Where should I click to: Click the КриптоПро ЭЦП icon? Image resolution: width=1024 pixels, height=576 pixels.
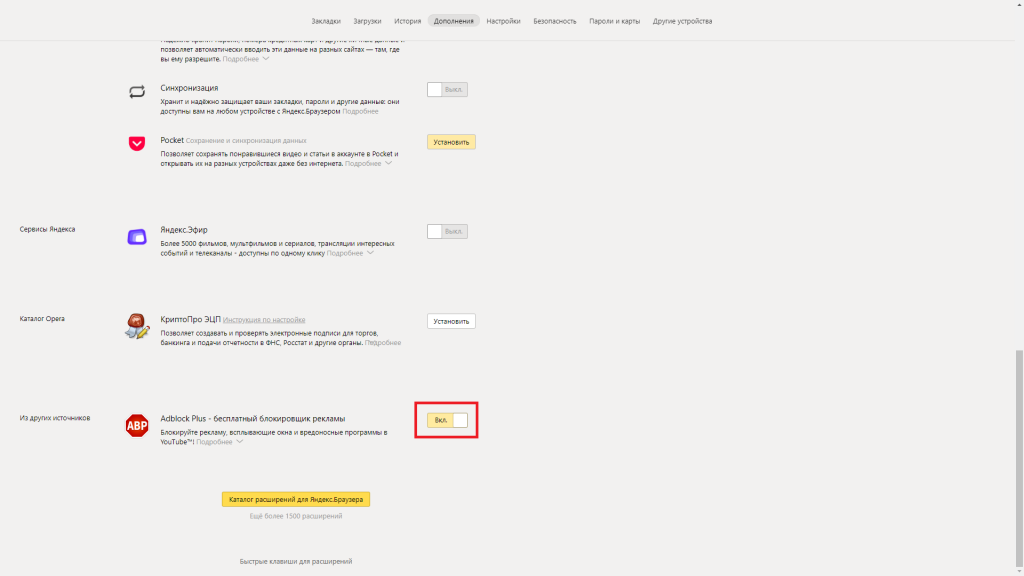[x=137, y=326]
